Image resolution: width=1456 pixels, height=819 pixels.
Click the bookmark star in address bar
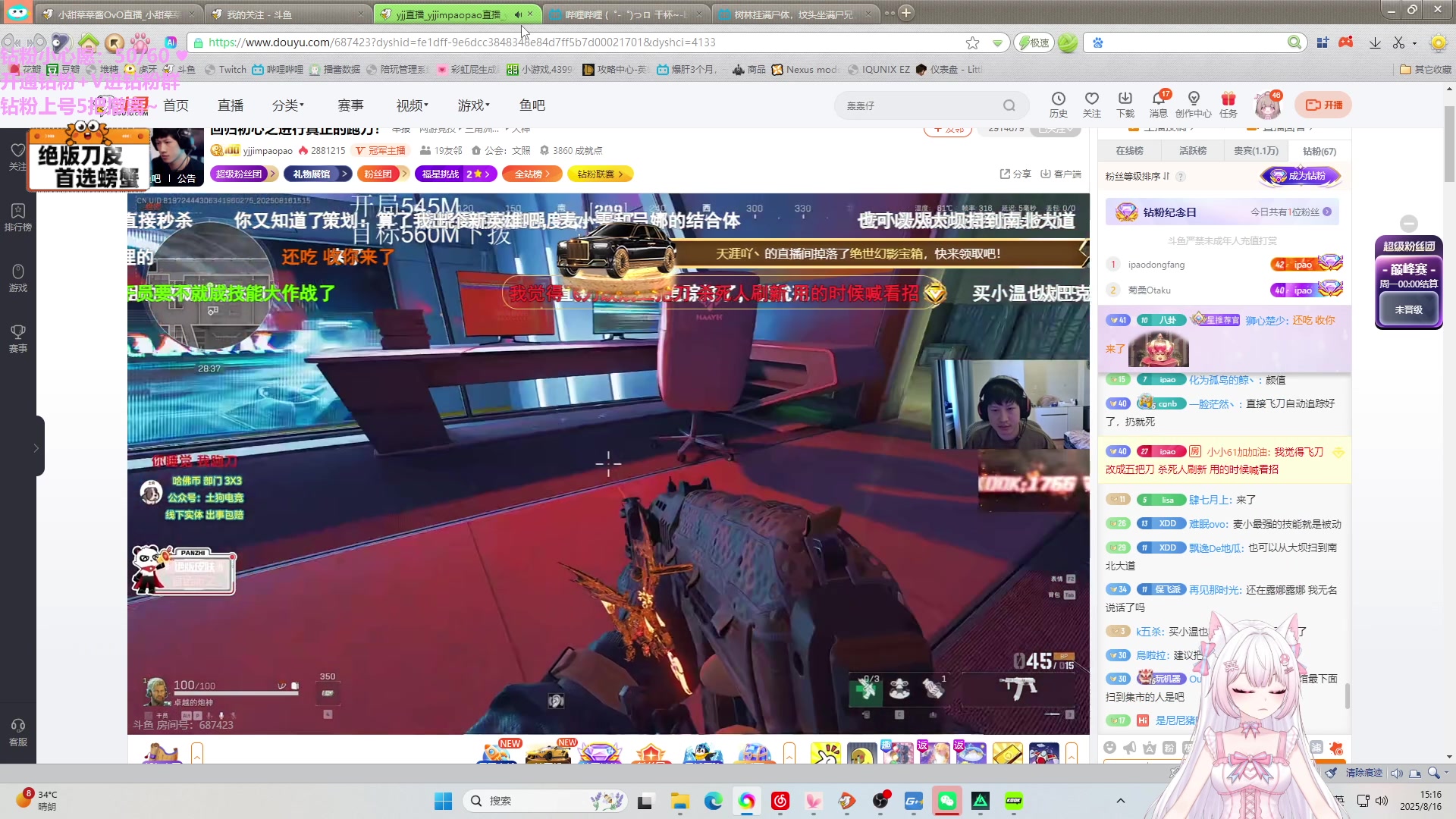972,42
